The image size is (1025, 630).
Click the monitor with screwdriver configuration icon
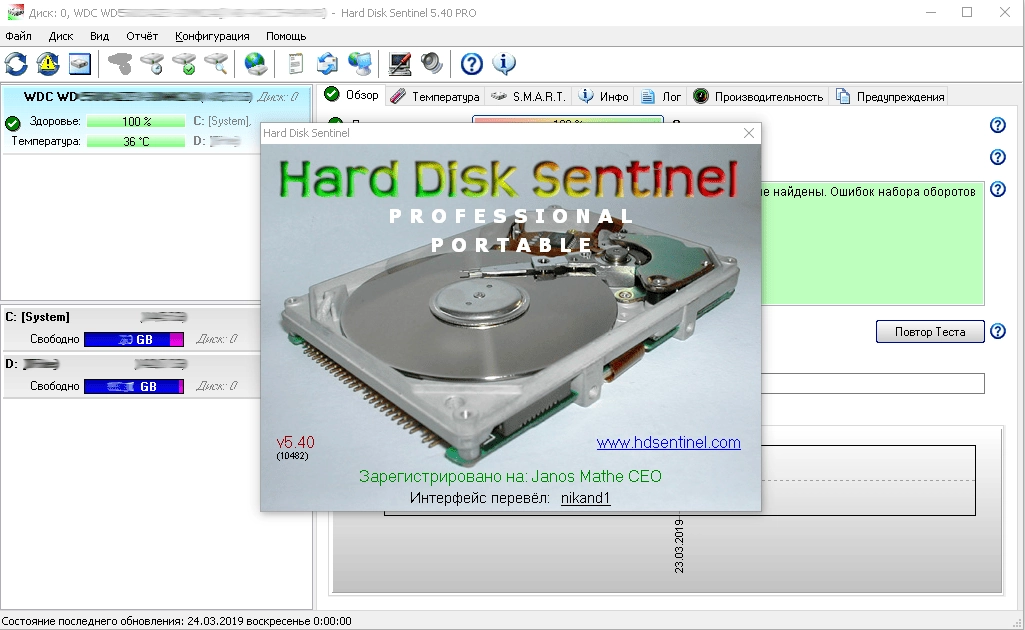tap(399, 64)
